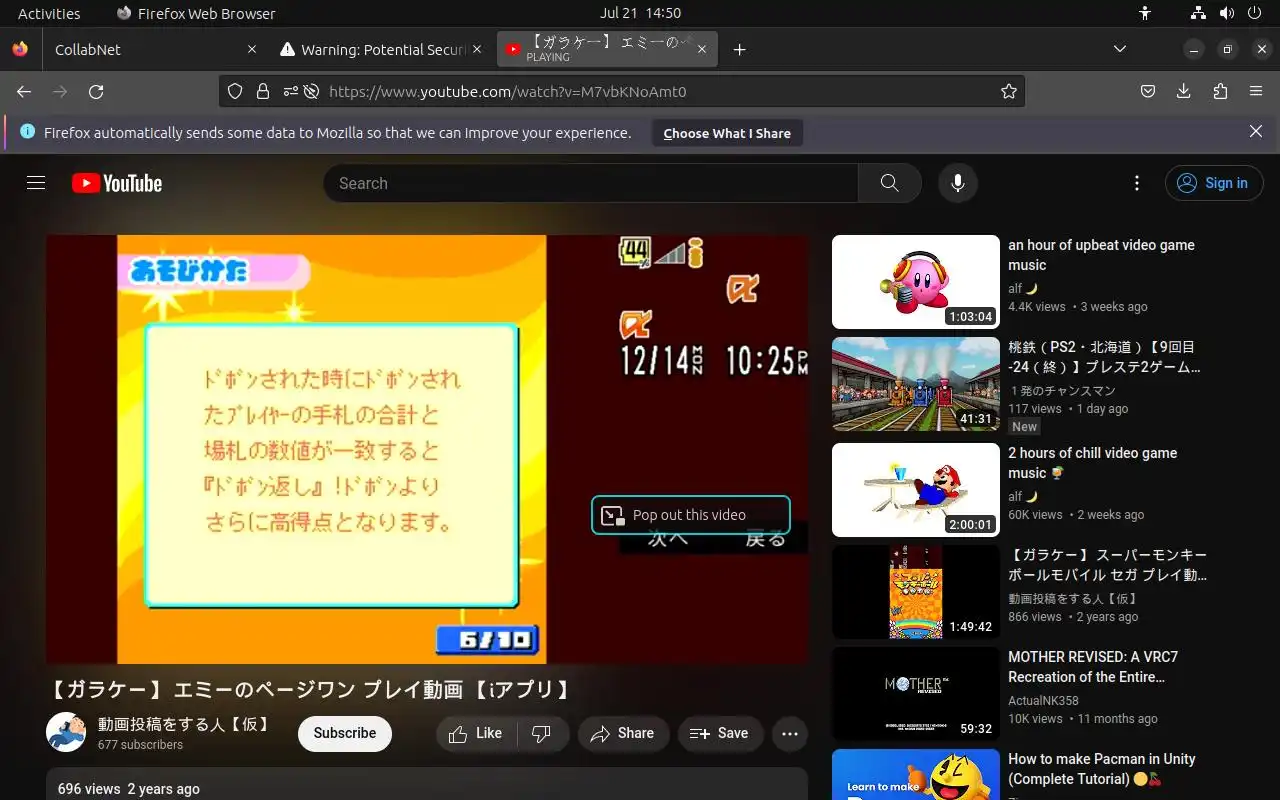Open YouTube settings three-dot menu

click(1137, 183)
